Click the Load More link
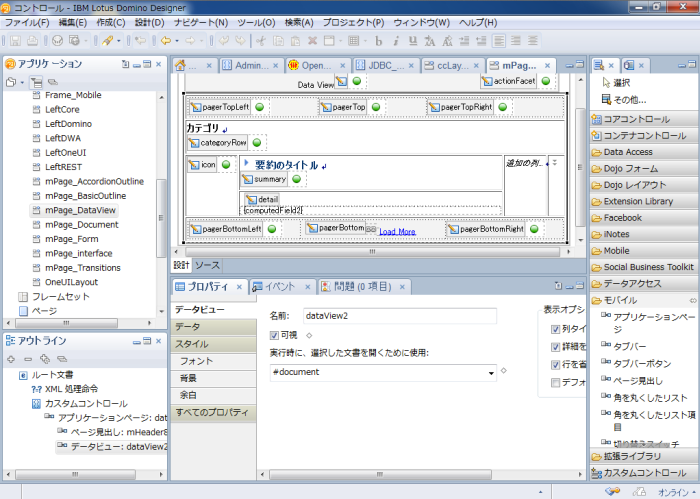This screenshot has height=499, width=700. pyautogui.click(x=397, y=232)
